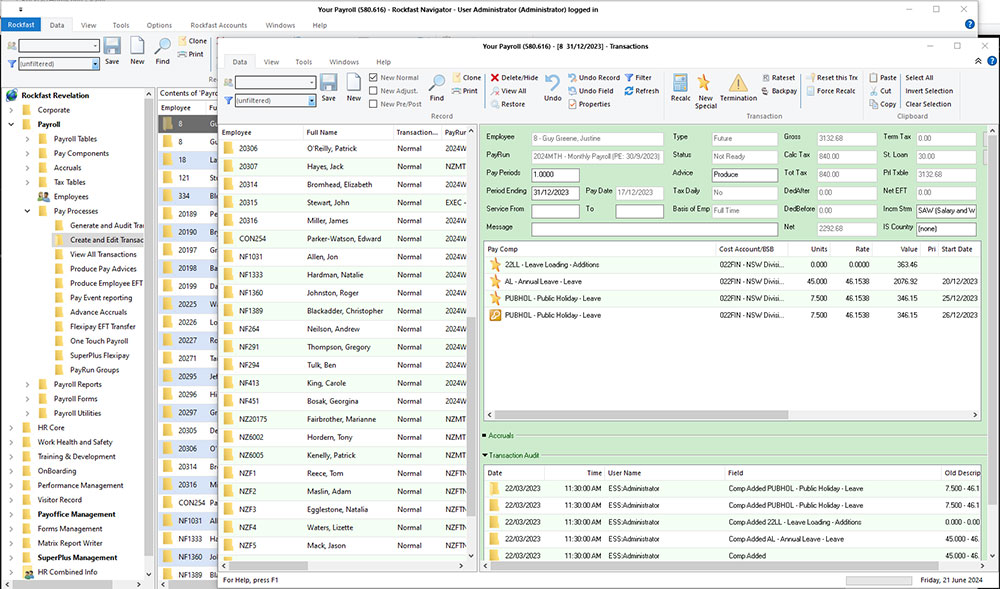The height and width of the screenshot is (589, 1000).
Task: Click Restore record
Action: click(507, 105)
